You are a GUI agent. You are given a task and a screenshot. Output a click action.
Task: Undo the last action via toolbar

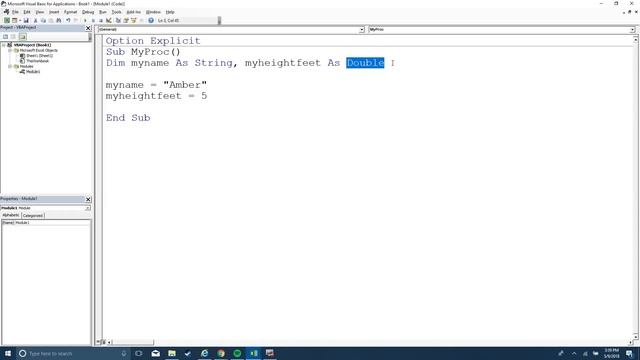68,20
